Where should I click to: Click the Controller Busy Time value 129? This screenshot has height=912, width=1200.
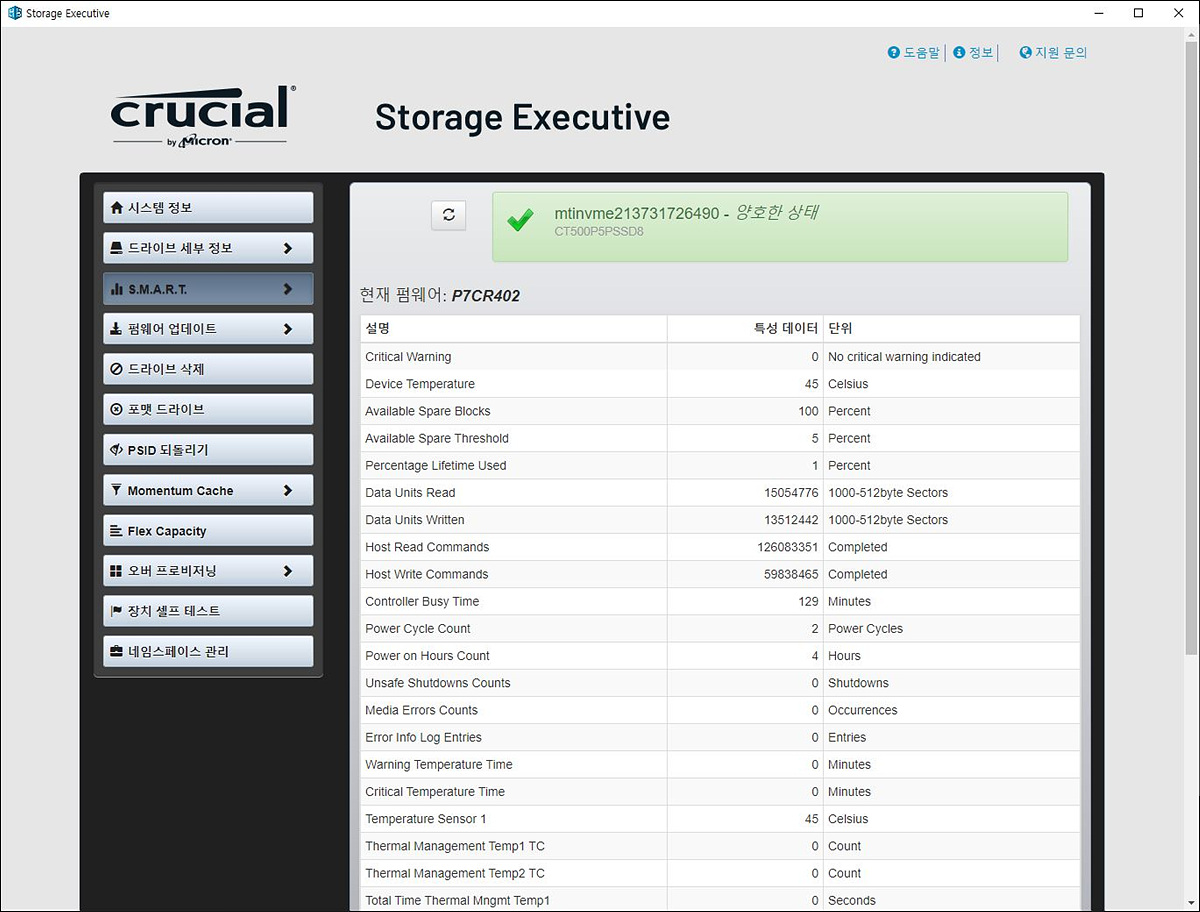click(809, 601)
